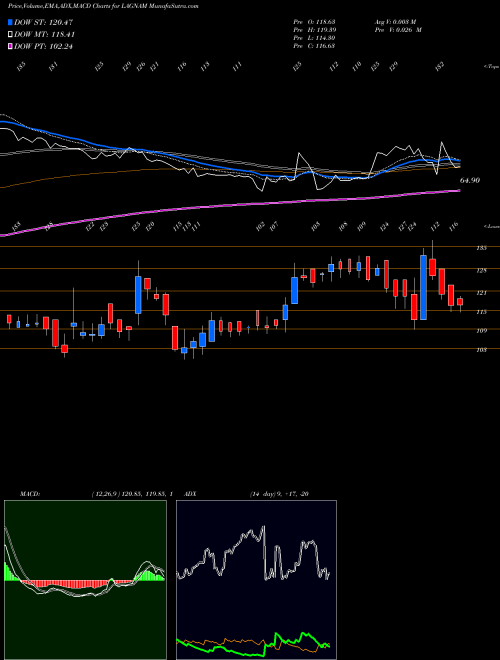Click the 'Avg V: 0.003 M' volume text
Image resolution: width=500 pixels, height=660 pixels.
pyautogui.click(x=395, y=21)
